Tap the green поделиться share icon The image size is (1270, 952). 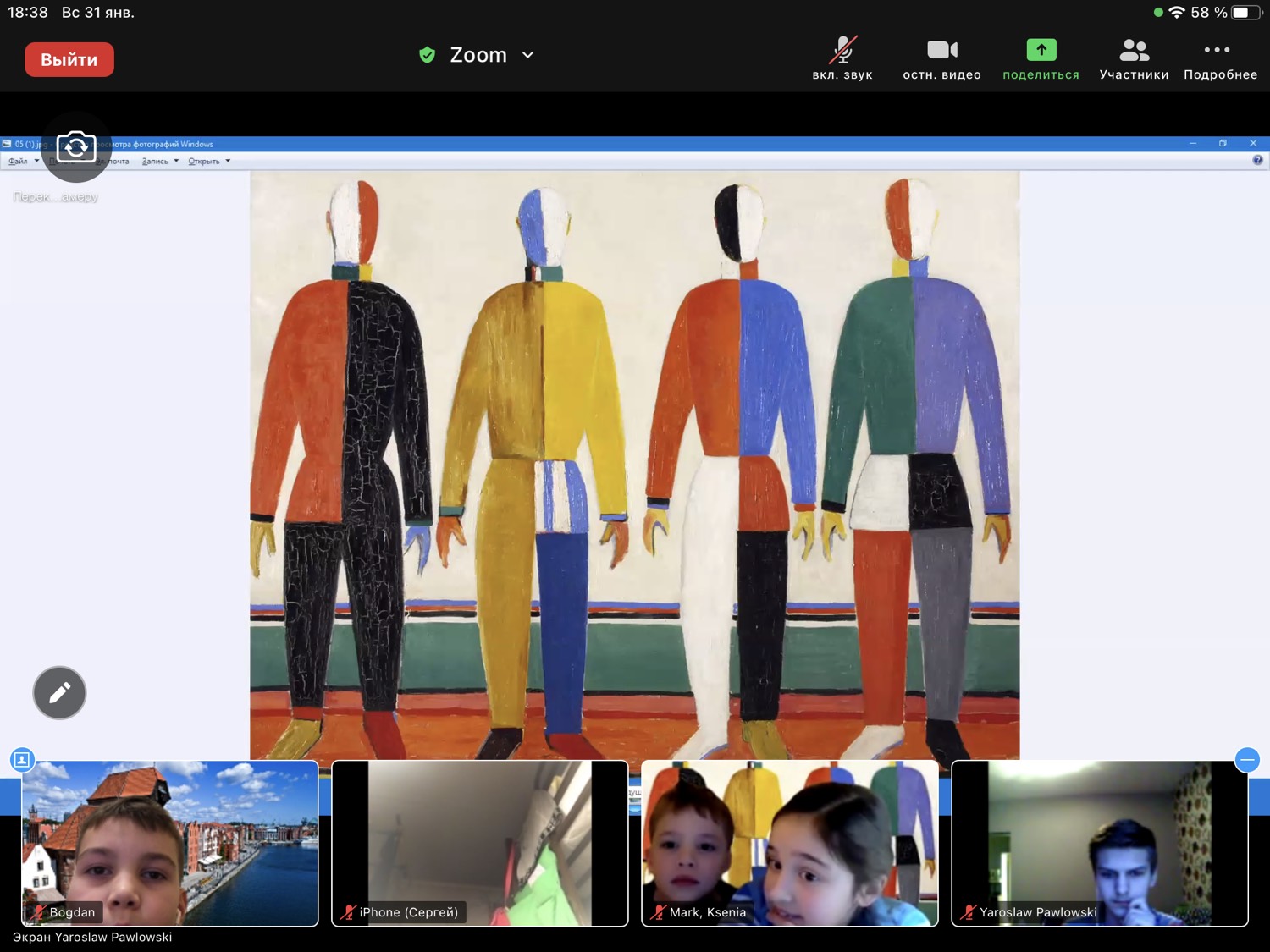[x=1041, y=51]
